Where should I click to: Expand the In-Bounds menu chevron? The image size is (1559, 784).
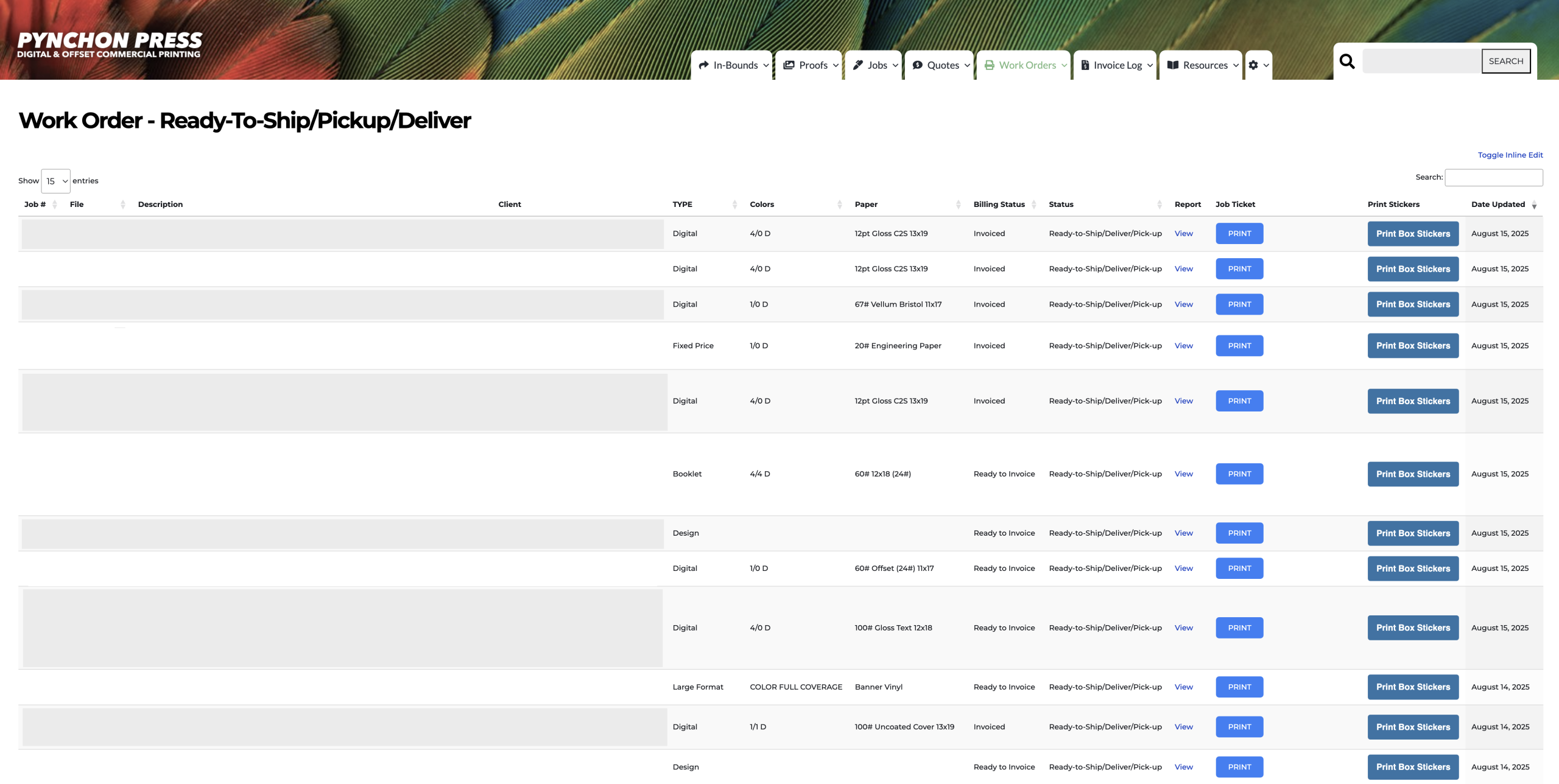pos(765,65)
